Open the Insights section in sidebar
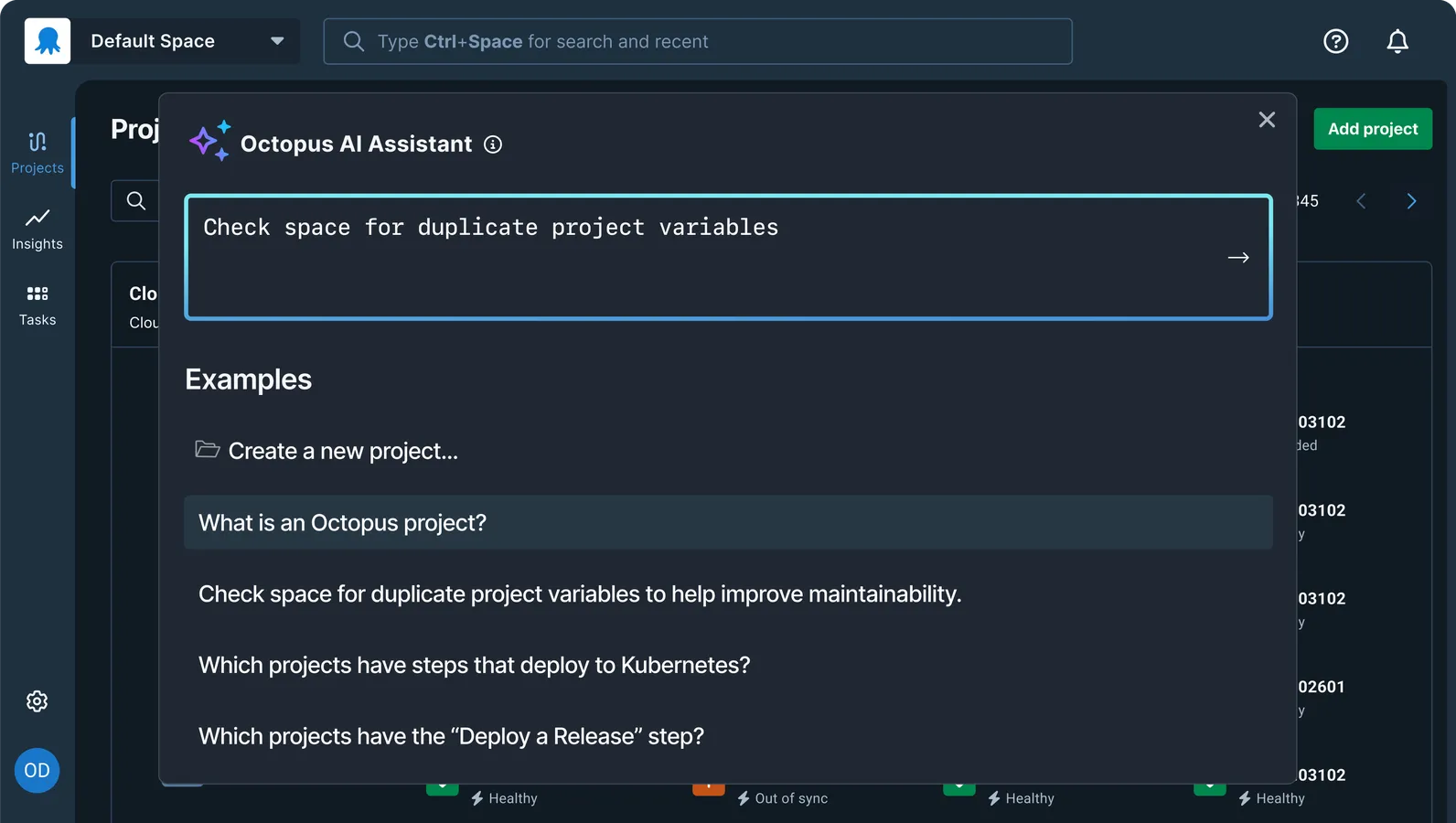Viewport: 1456px width, 823px height. tap(37, 230)
